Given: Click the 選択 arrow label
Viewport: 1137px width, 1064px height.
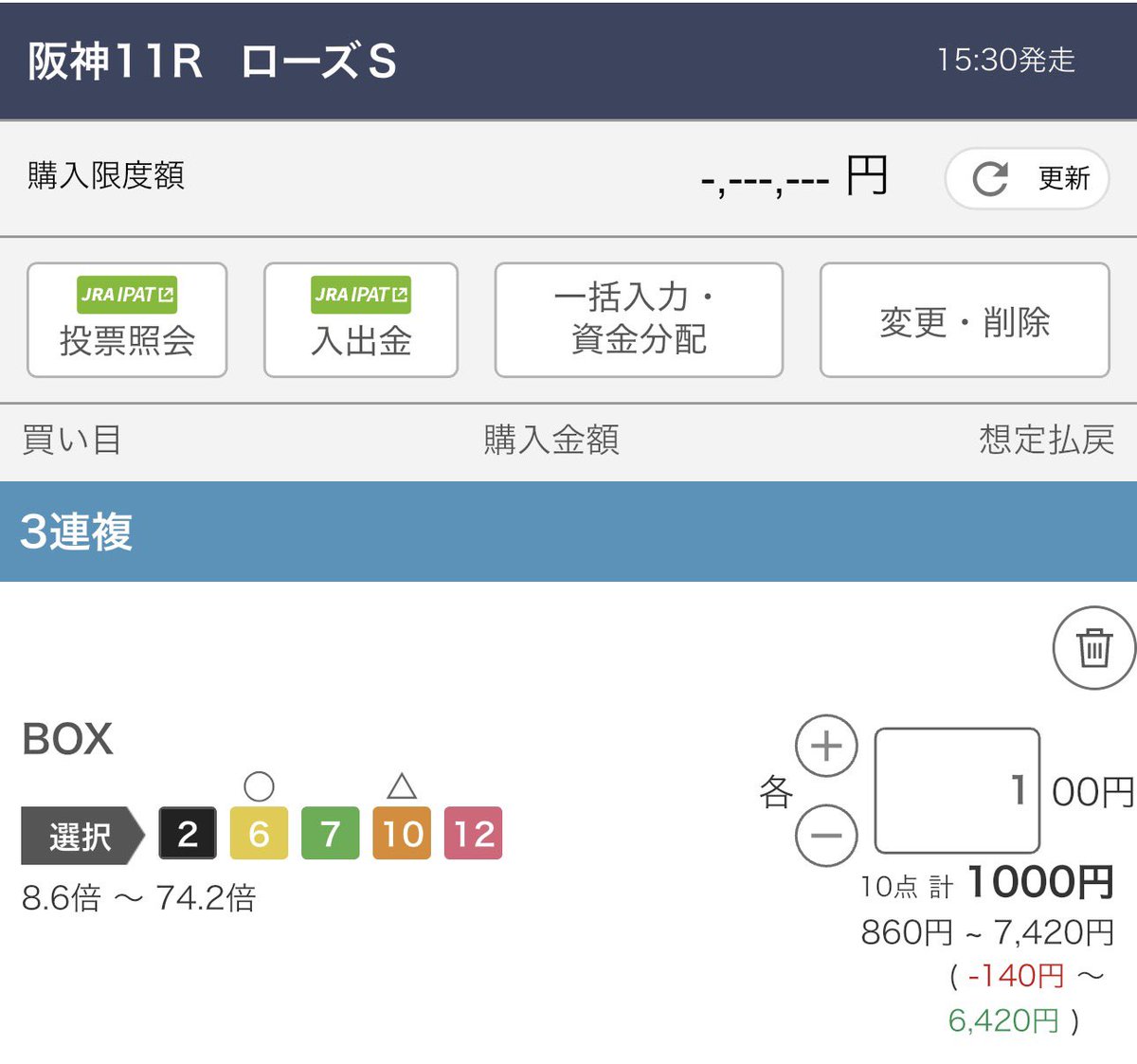Looking at the screenshot, I should tap(82, 836).
